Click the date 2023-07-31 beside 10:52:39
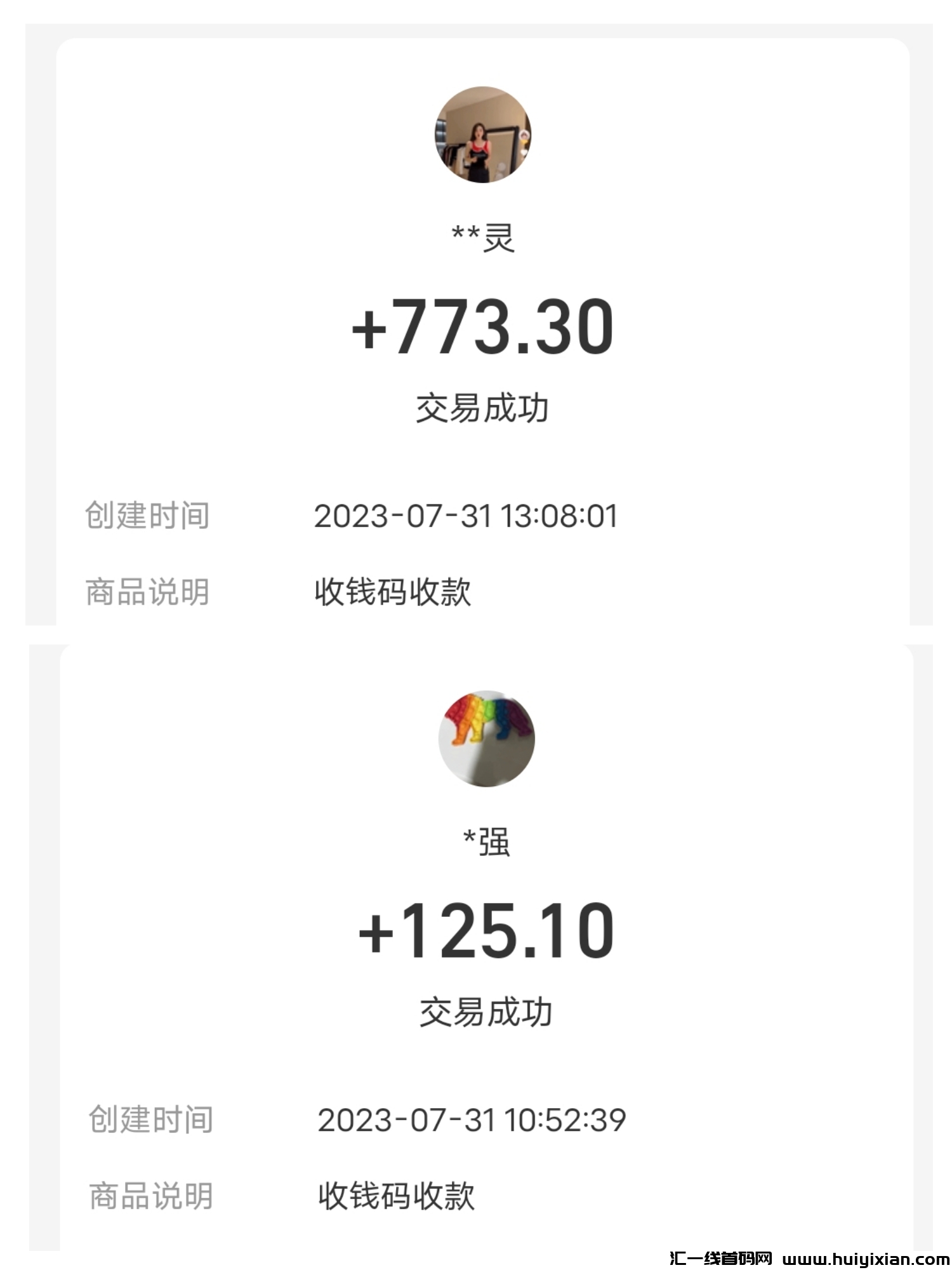This screenshot has height=1270, width=952. pyautogui.click(x=407, y=1120)
